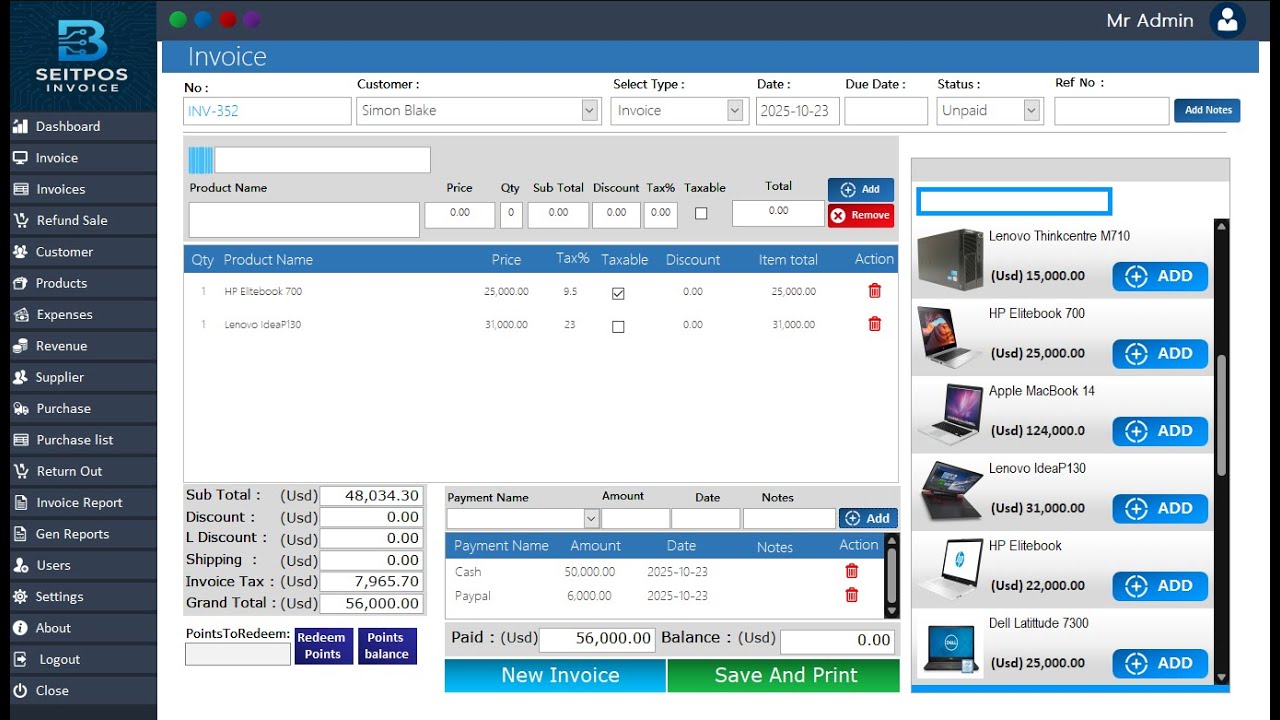Image resolution: width=1280 pixels, height=720 pixels.
Task: Click the Remove button in product entry
Action: point(860,215)
